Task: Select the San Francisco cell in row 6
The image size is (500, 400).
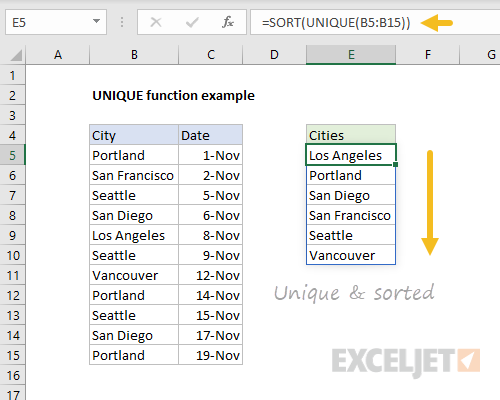Action: (134, 175)
